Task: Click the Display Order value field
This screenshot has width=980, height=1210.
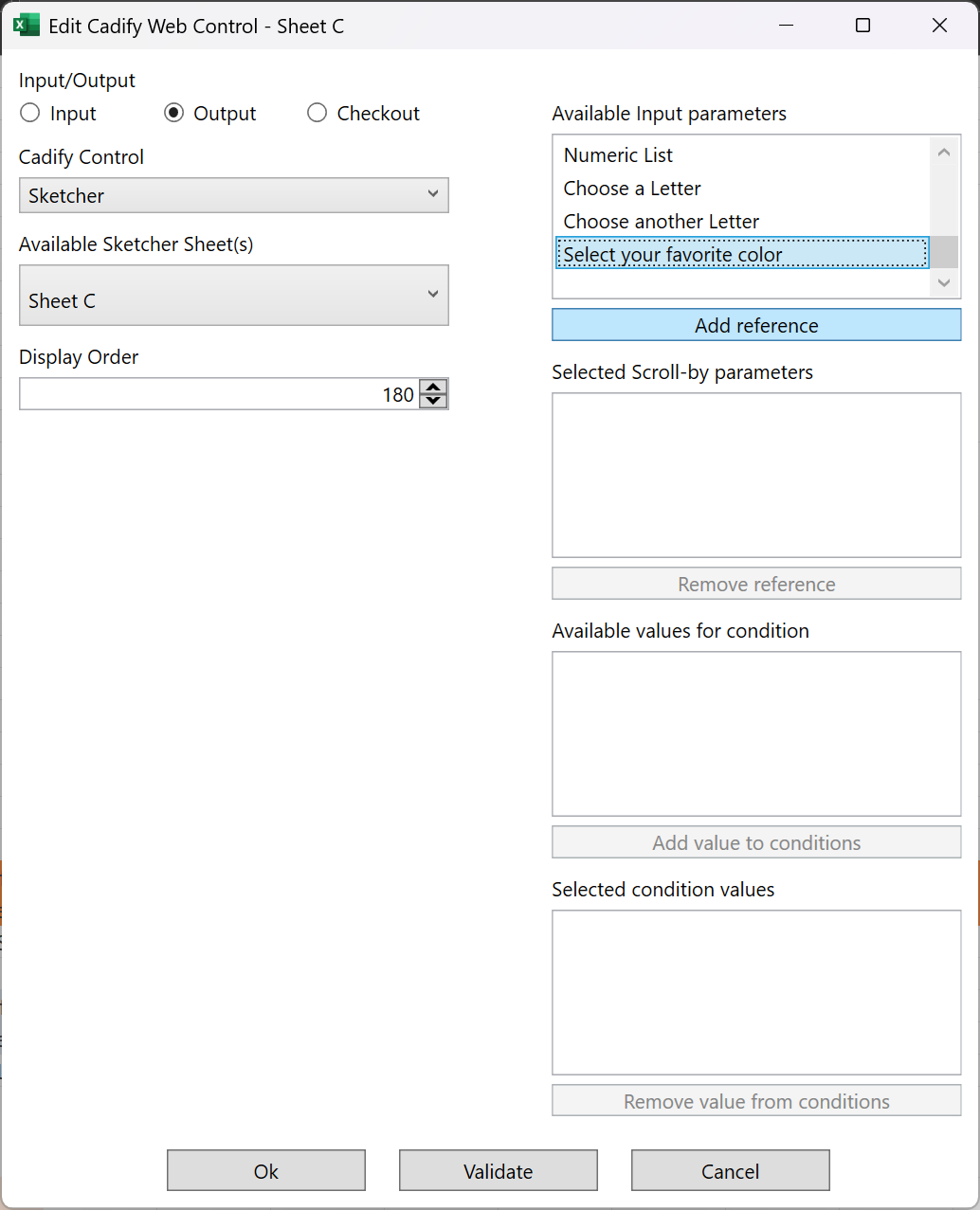Action: point(219,394)
